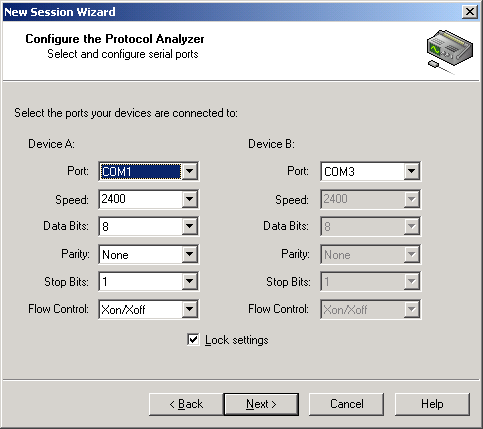483x429 pixels.
Task: Go back with the Back button
Action: pos(186,404)
